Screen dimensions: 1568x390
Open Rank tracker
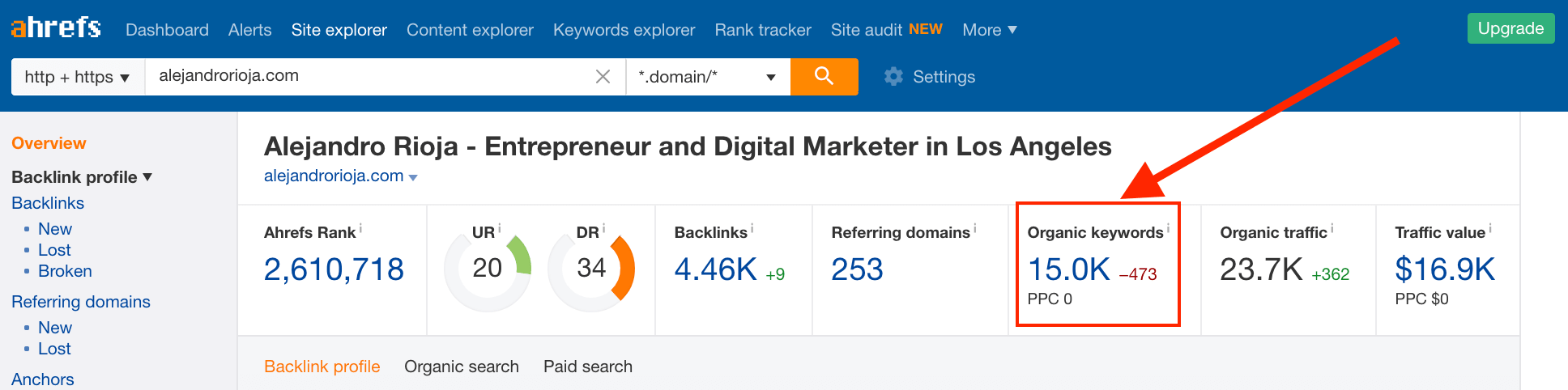(x=763, y=30)
